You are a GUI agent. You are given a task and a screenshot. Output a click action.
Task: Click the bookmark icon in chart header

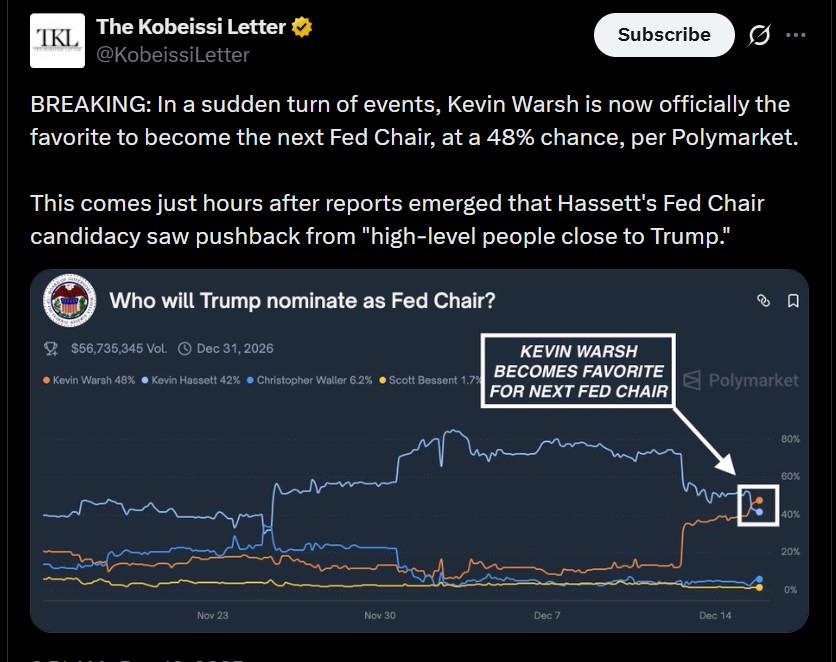pos(792,301)
